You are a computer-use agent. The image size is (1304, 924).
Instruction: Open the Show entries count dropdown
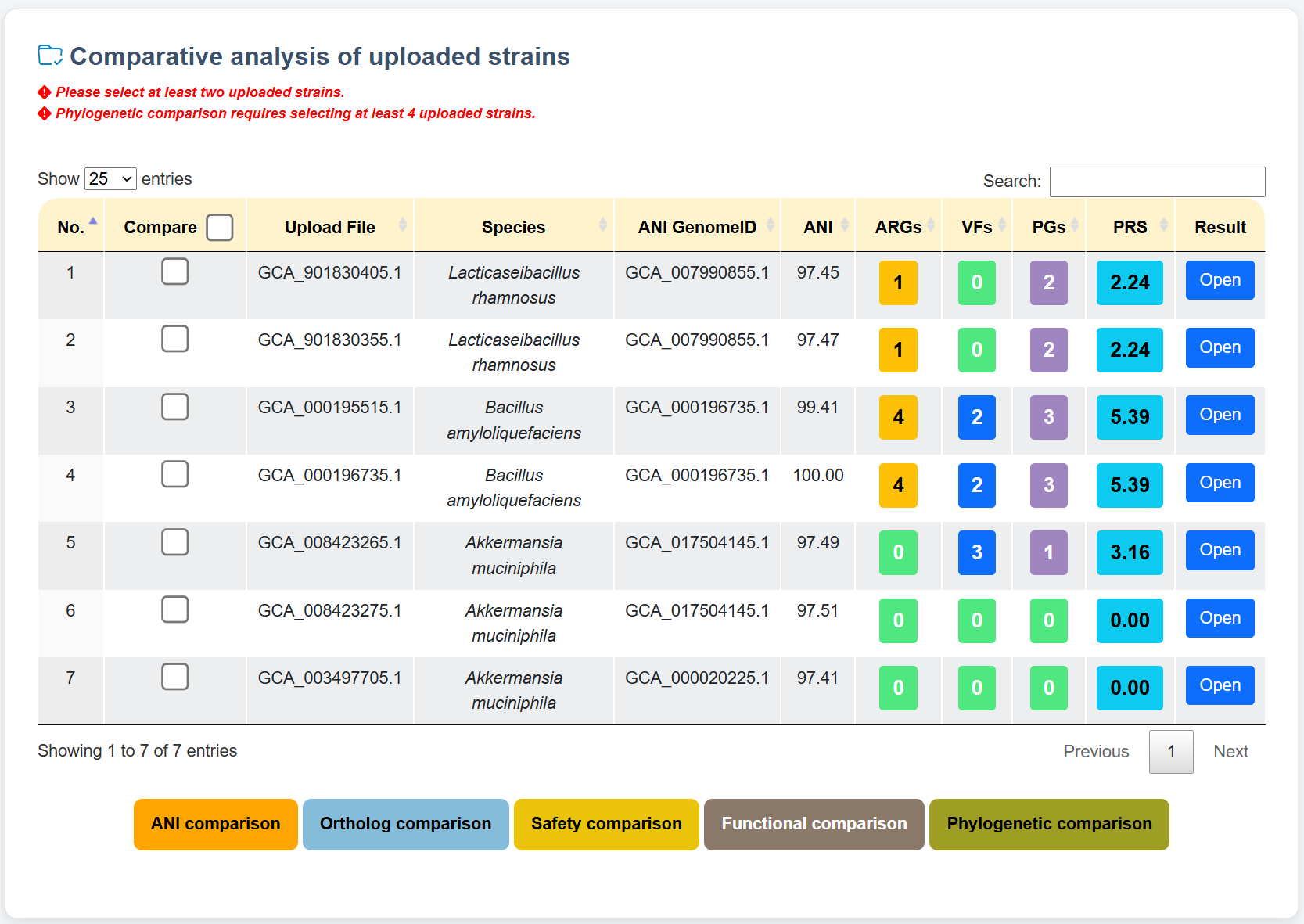point(110,179)
